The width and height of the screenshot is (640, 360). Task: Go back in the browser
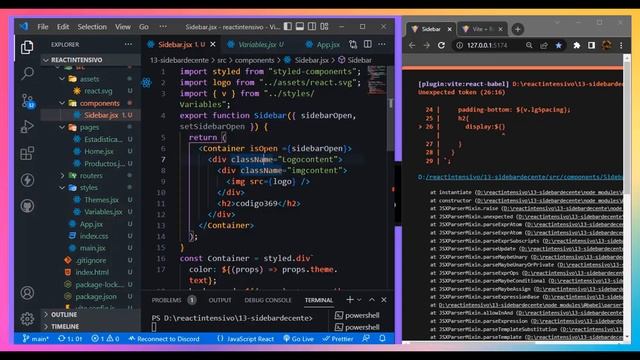[x=412, y=45]
